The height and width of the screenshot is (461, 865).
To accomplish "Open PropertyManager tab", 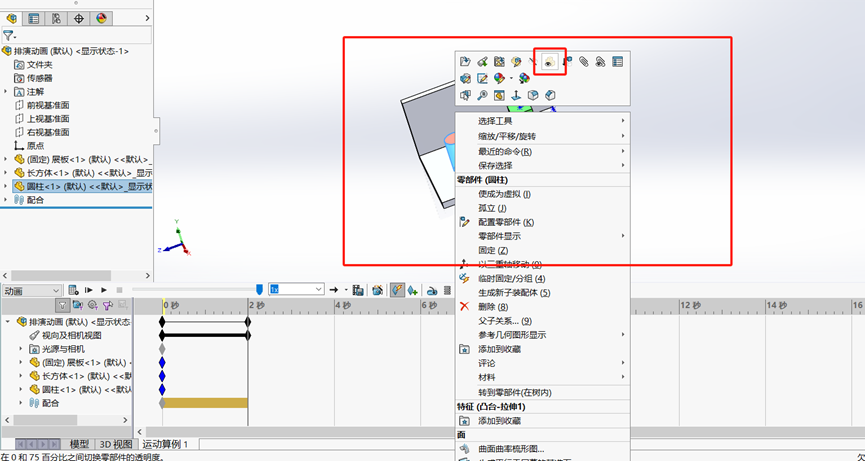I will (x=34, y=18).
